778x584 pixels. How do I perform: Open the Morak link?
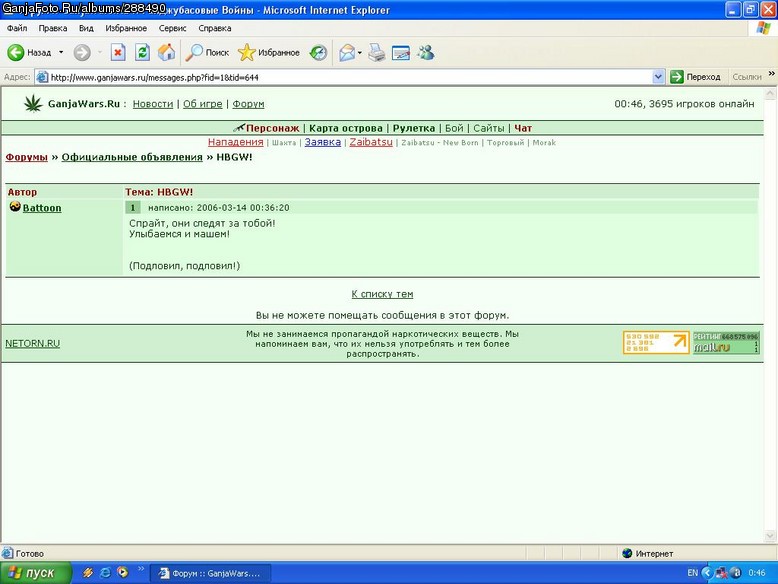(544, 142)
